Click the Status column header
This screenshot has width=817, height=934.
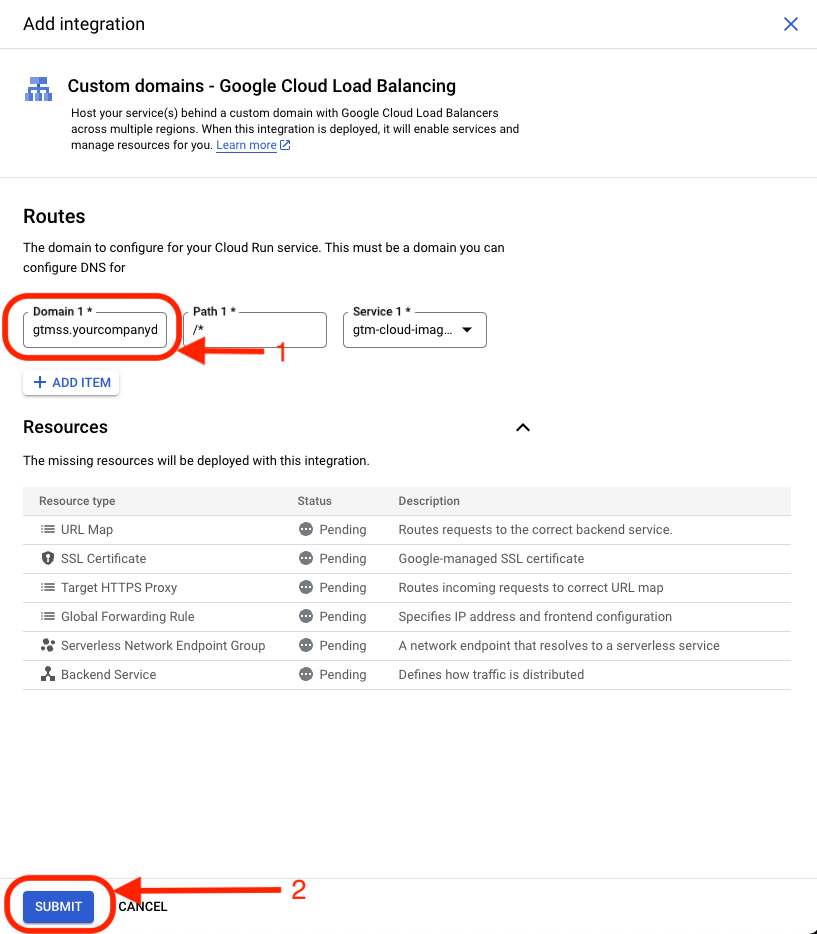tap(314, 501)
